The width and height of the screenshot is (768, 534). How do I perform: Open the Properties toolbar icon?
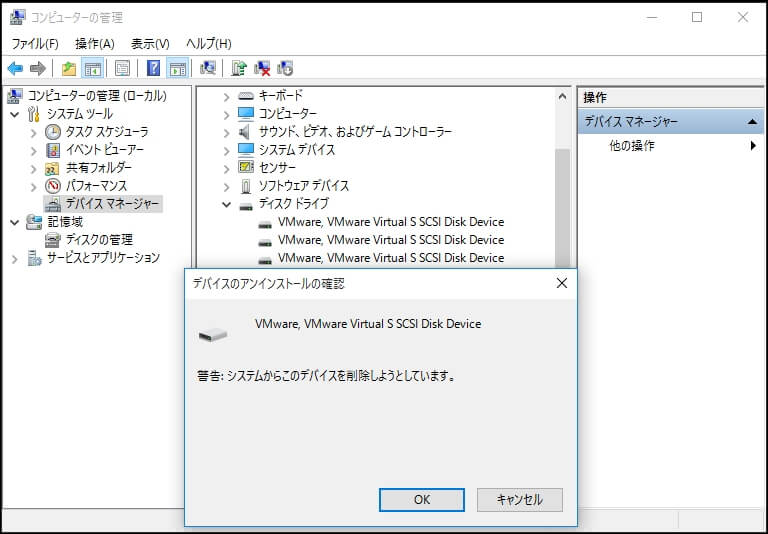122,69
